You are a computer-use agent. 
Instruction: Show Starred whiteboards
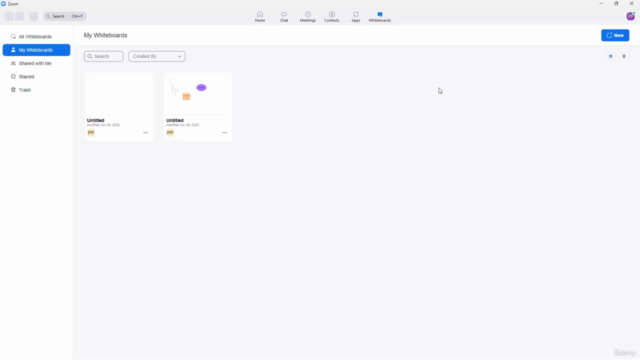pos(36,77)
